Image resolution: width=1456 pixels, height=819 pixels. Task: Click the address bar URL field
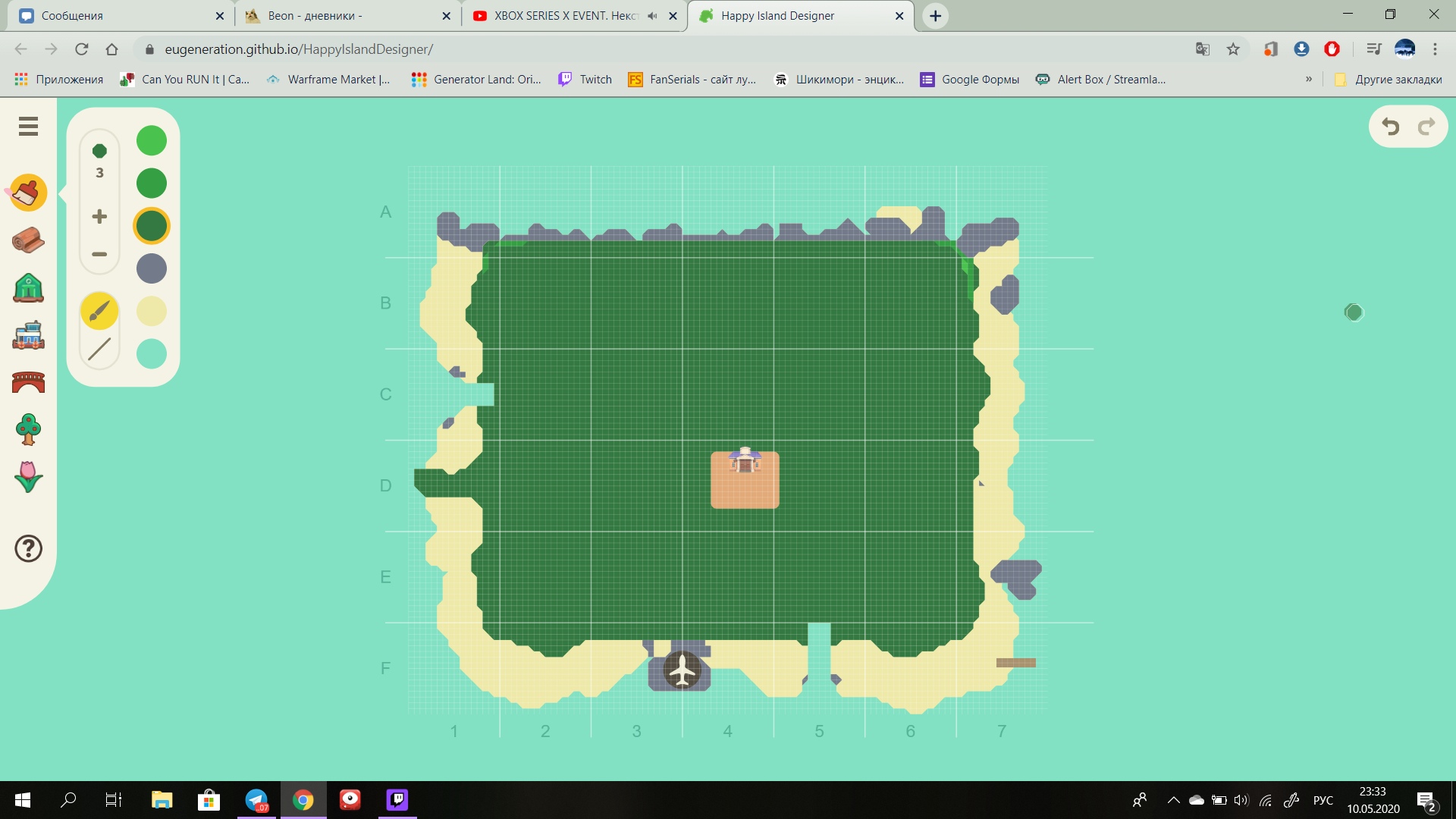pyautogui.click(x=667, y=49)
